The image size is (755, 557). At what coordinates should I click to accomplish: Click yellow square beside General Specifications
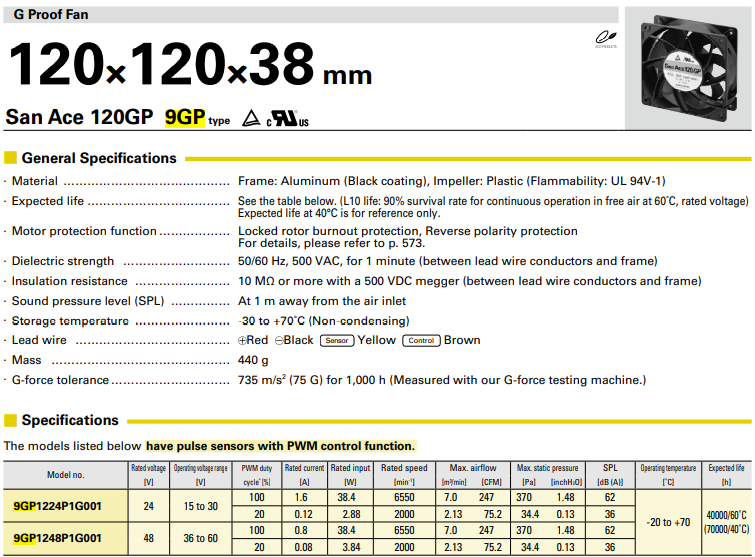(x=10, y=158)
